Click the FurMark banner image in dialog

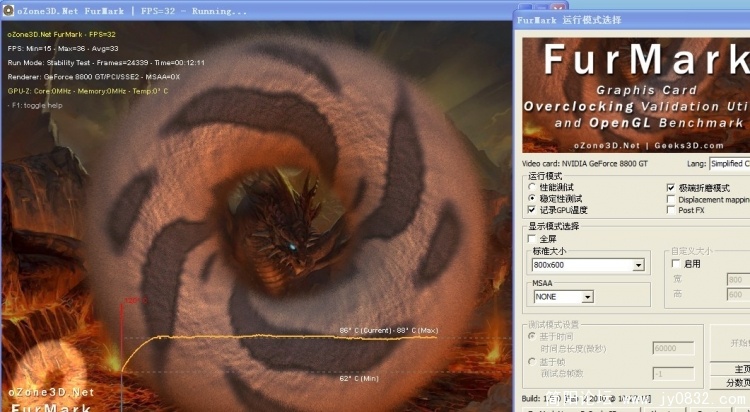(636, 95)
